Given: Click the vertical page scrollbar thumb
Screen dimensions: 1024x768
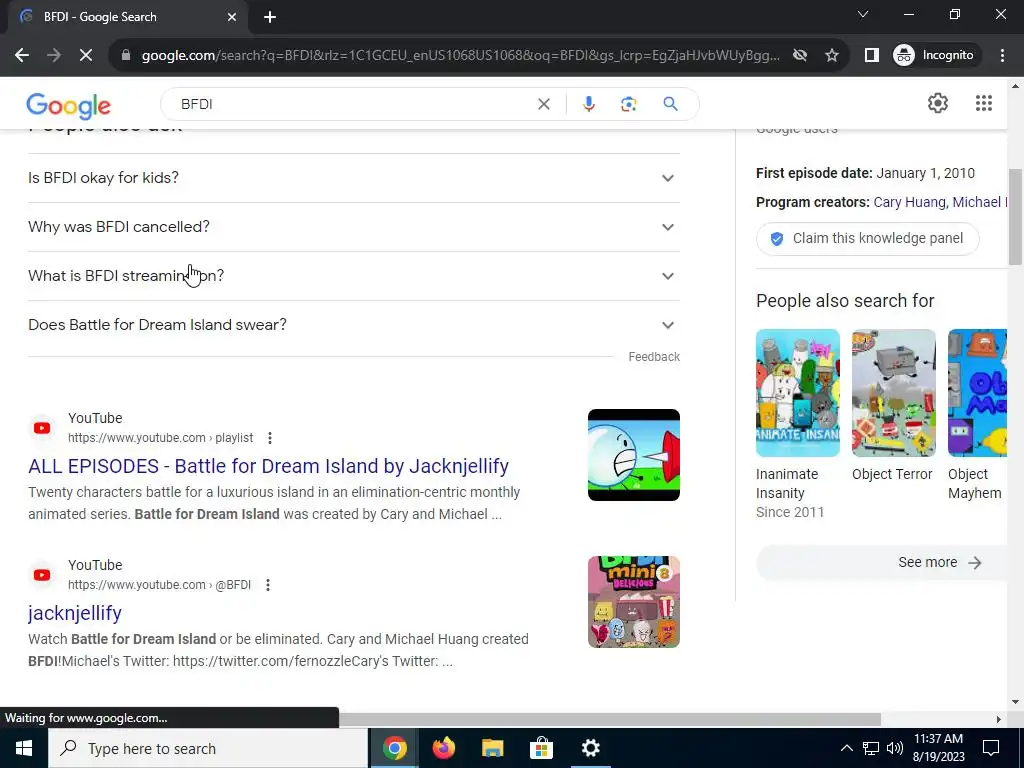Looking at the screenshot, I should 1014,217.
